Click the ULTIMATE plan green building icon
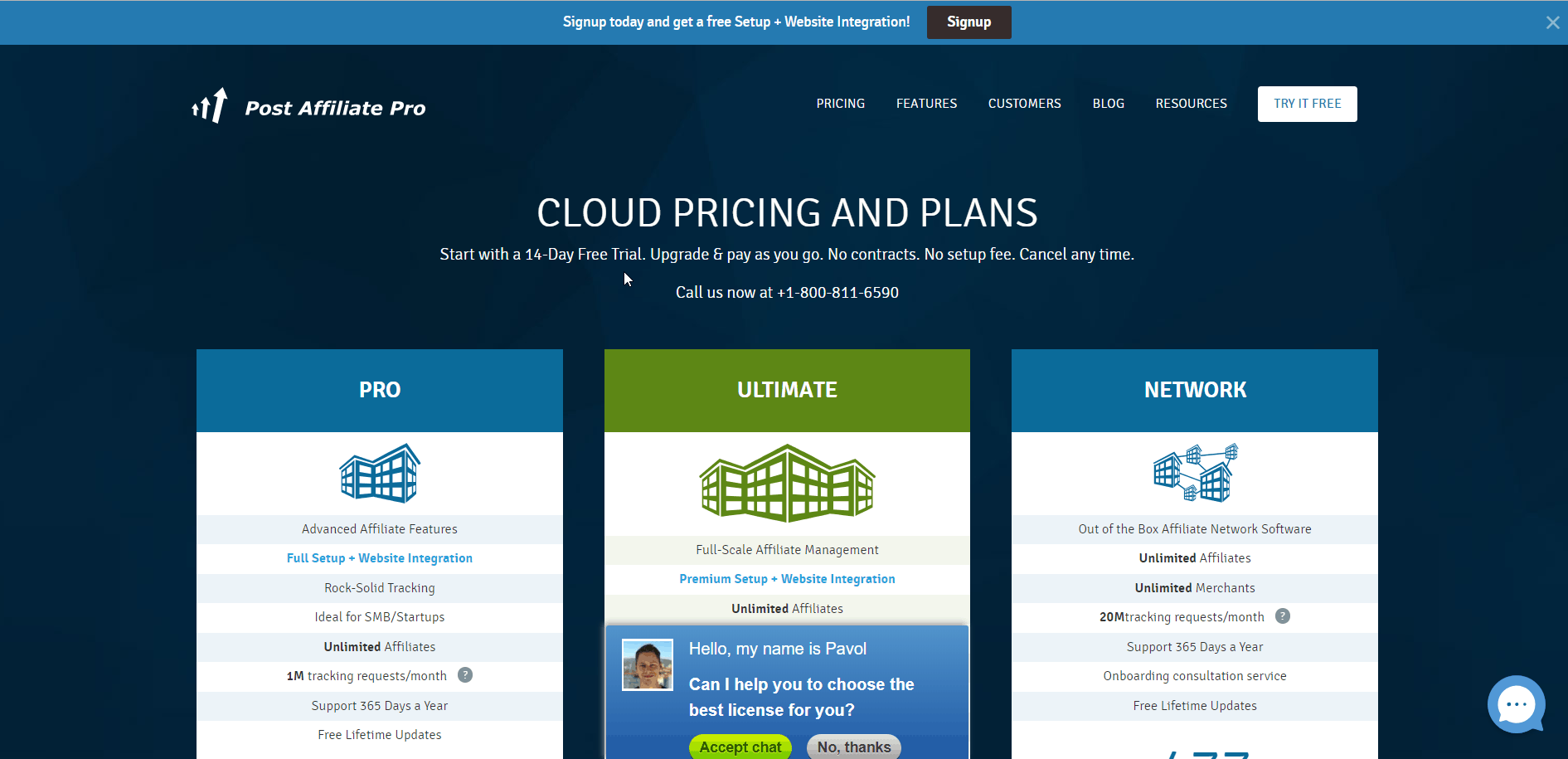 (x=787, y=483)
